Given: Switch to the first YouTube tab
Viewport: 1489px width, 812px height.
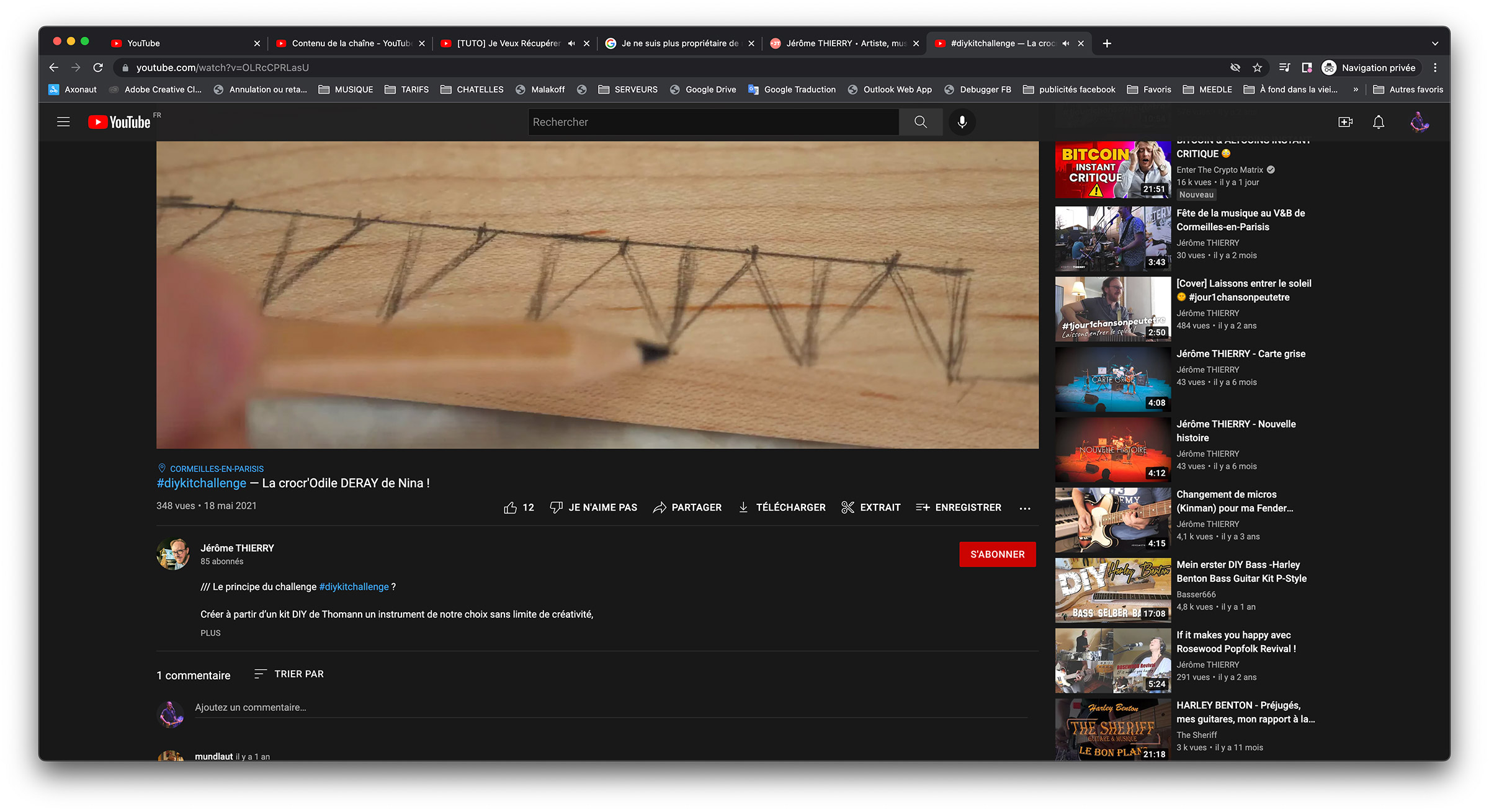Looking at the screenshot, I should click(185, 43).
